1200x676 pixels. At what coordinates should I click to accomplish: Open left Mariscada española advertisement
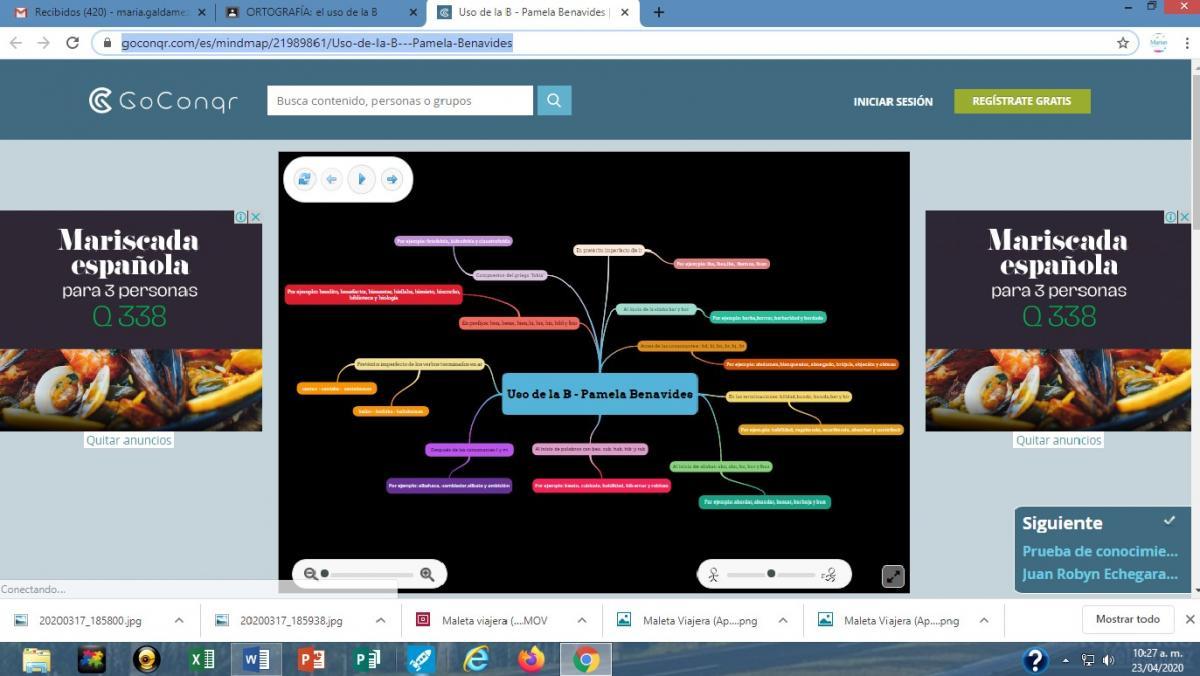click(x=130, y=321)
